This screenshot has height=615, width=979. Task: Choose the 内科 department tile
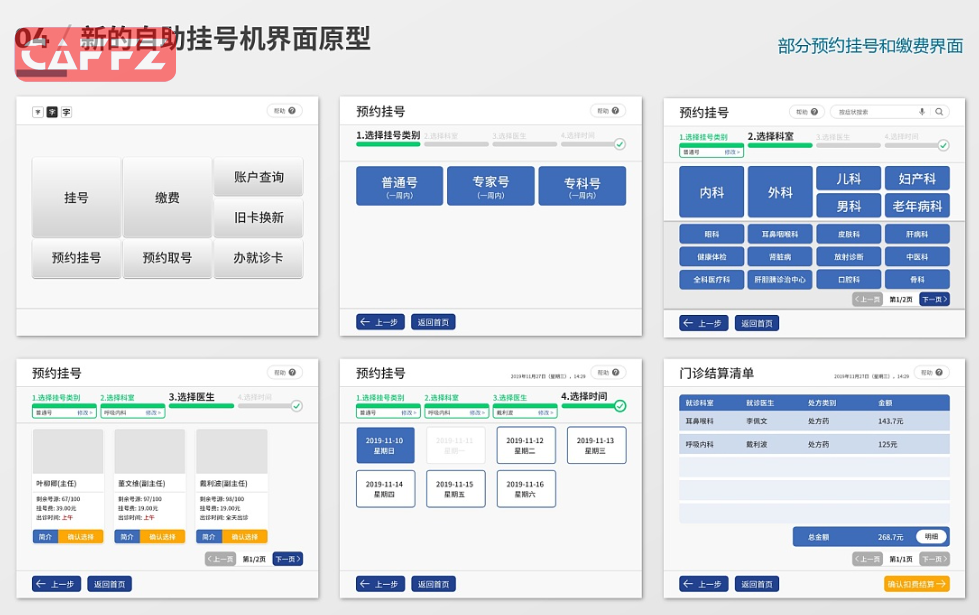712,192
